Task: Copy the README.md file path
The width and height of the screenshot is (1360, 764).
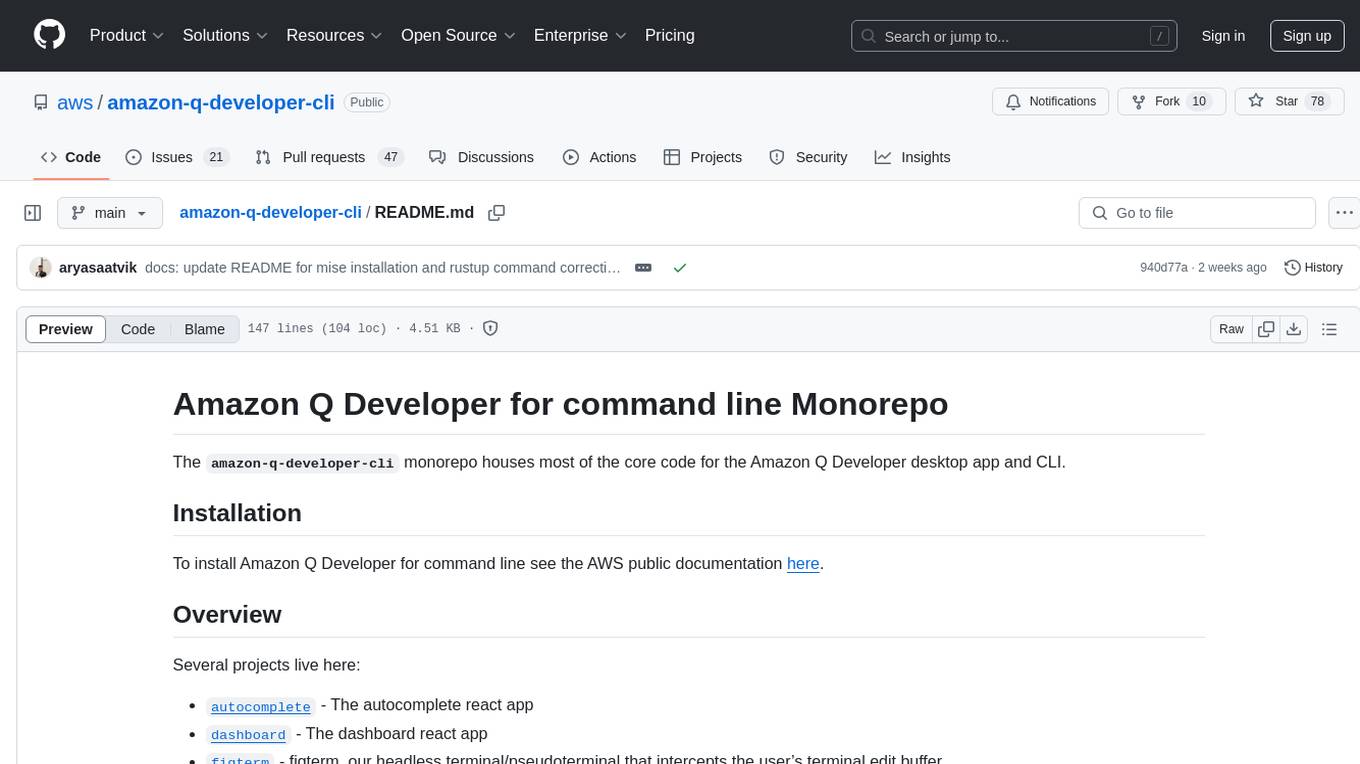Action: (496, 213)
